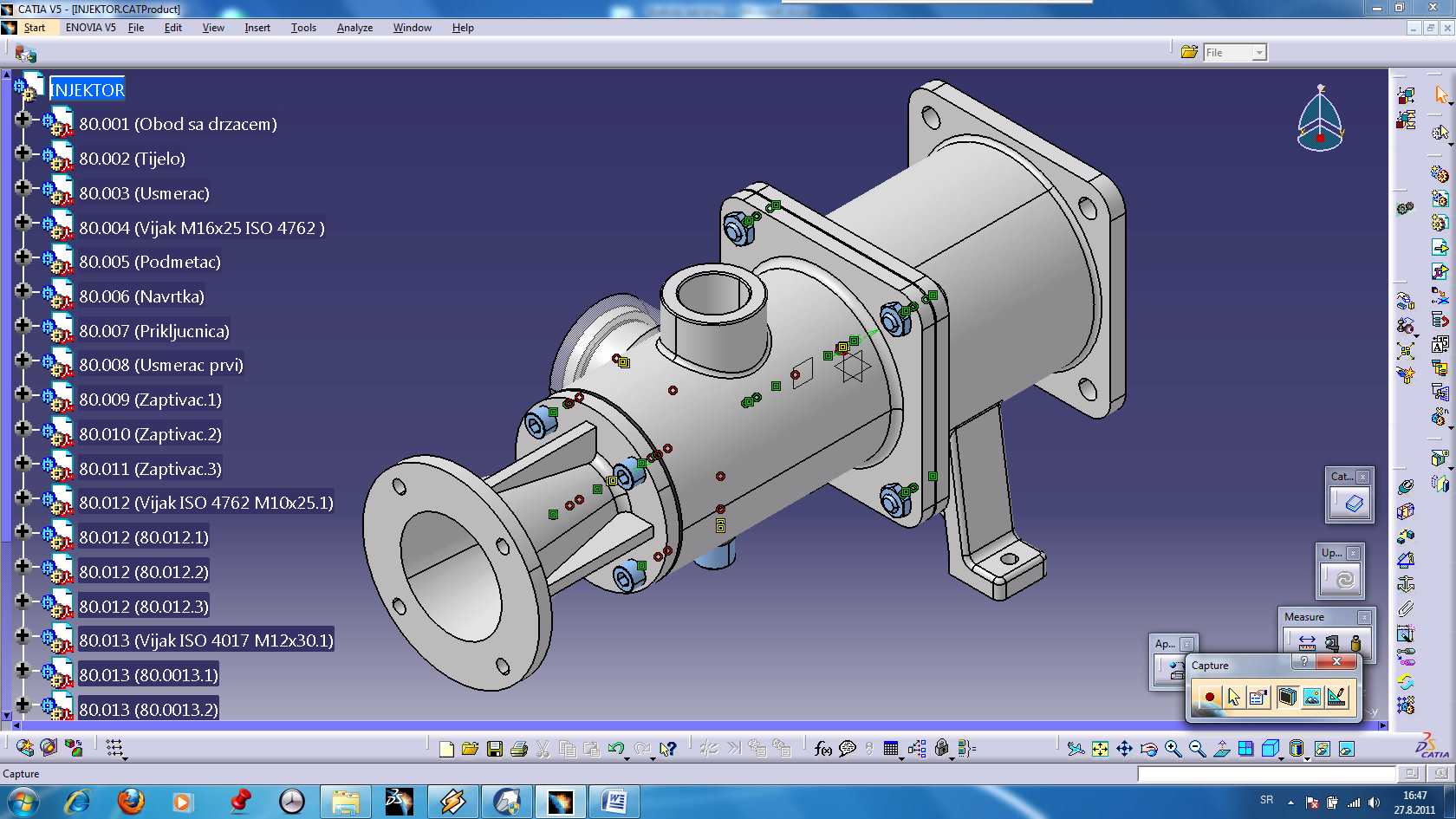Select Screen mode in Capture dialog
1456x819 pixels.
point(1287,697)
